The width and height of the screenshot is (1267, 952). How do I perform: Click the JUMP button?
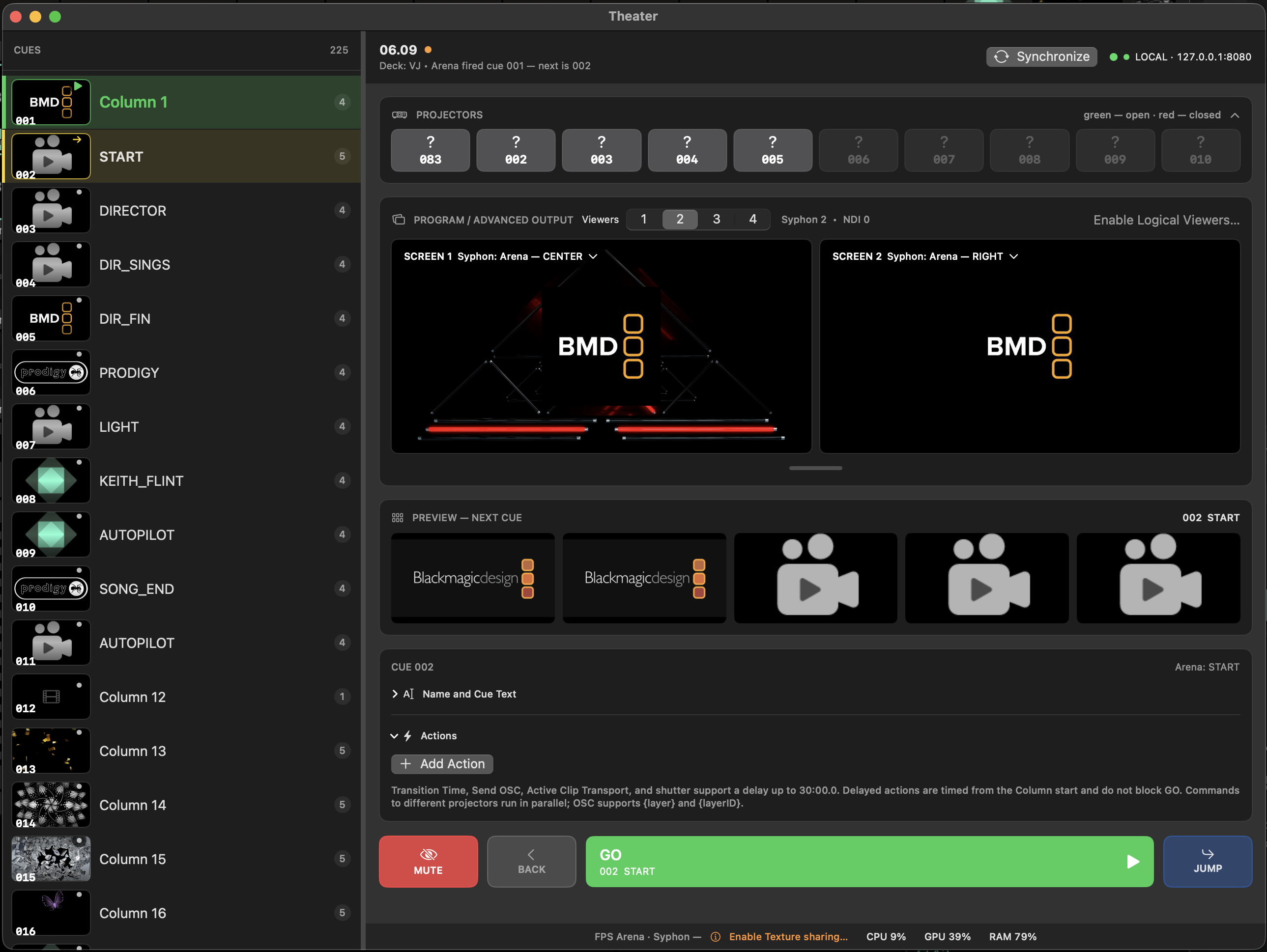1208,862
